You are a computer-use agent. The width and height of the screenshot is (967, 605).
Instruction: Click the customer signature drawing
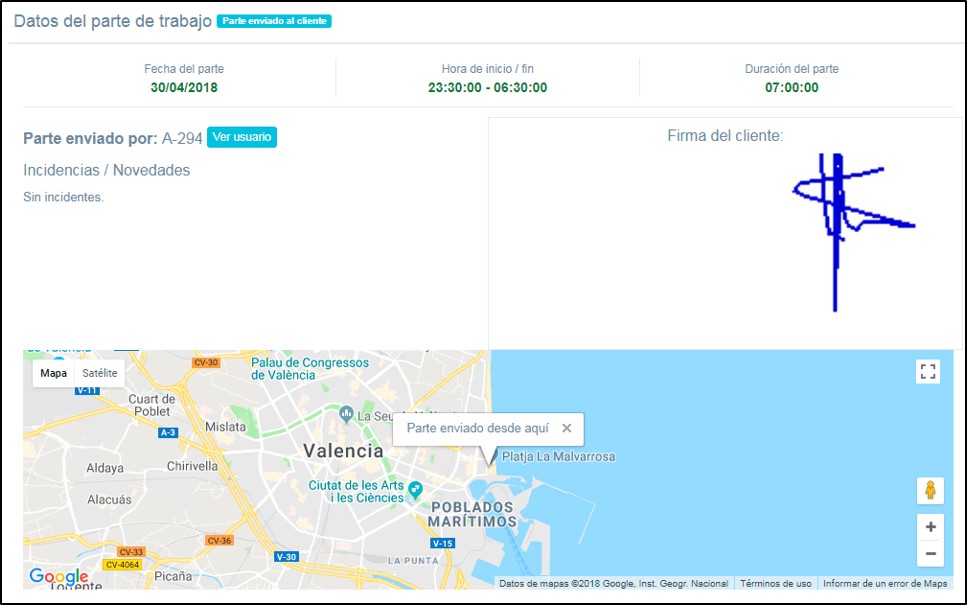coord(854,232)
